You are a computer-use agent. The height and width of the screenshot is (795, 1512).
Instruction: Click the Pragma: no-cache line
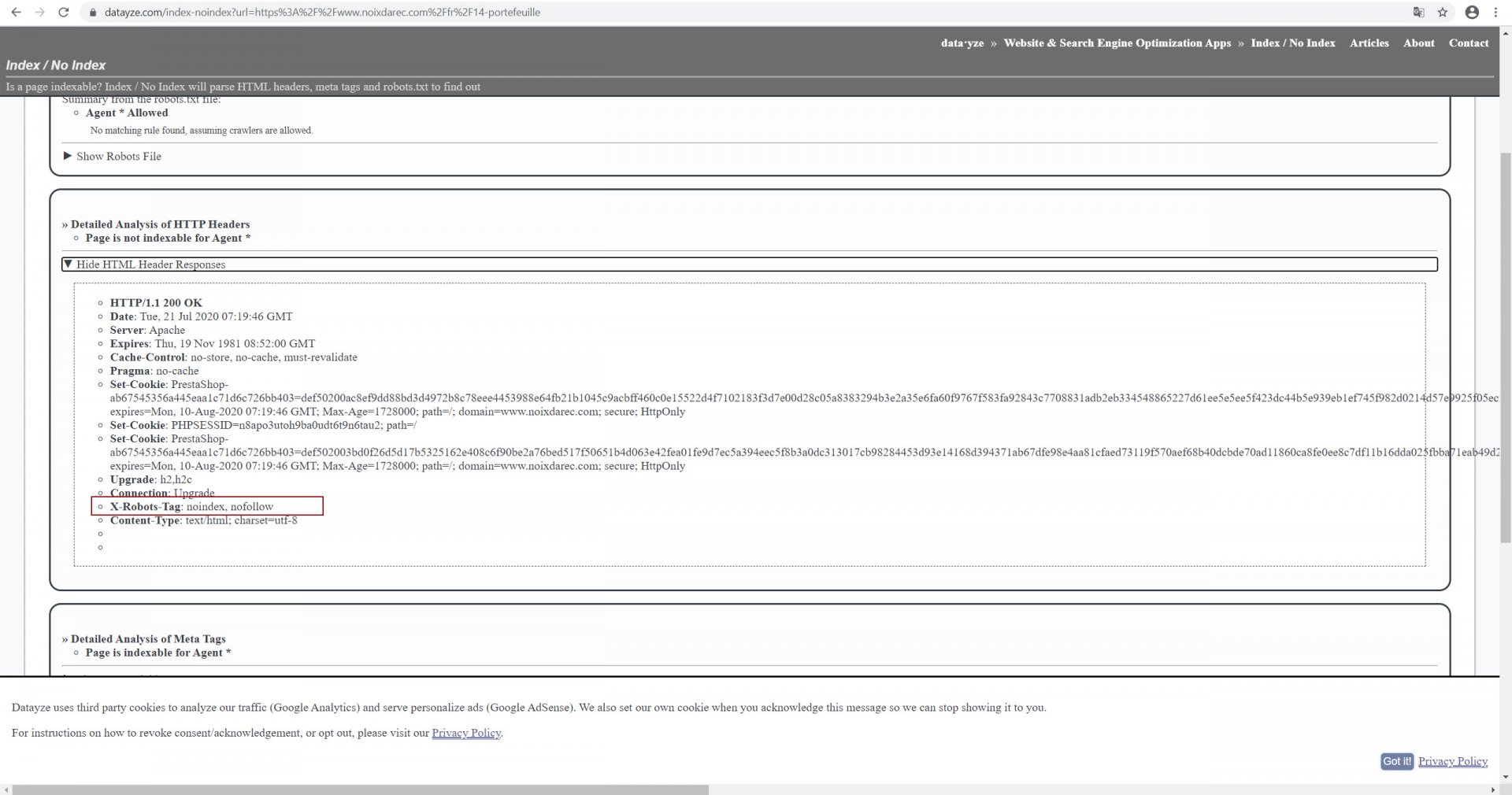[x=154, y=371]
